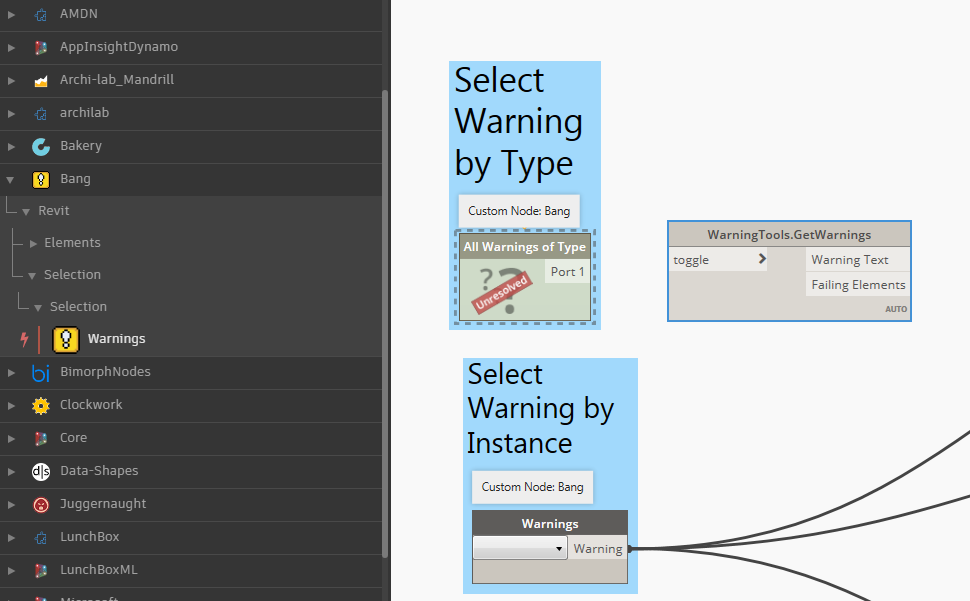Click the unresolved All Warnings of Type node
970x601 pixels.
pyautogui.click(x=525, y=277)
